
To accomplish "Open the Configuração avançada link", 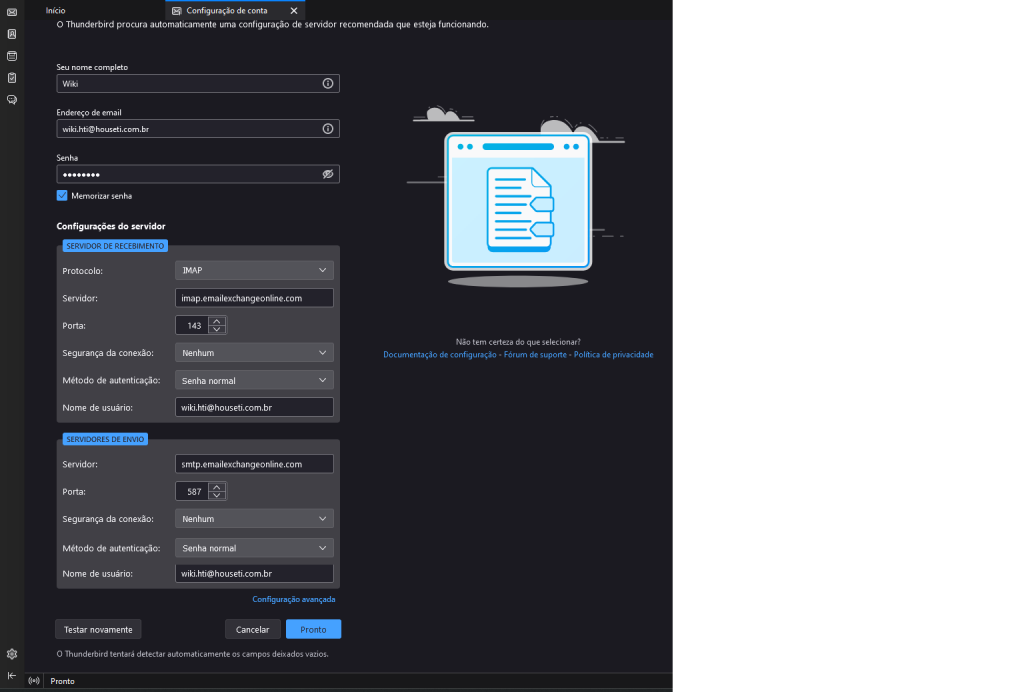I will pos(294,599).
